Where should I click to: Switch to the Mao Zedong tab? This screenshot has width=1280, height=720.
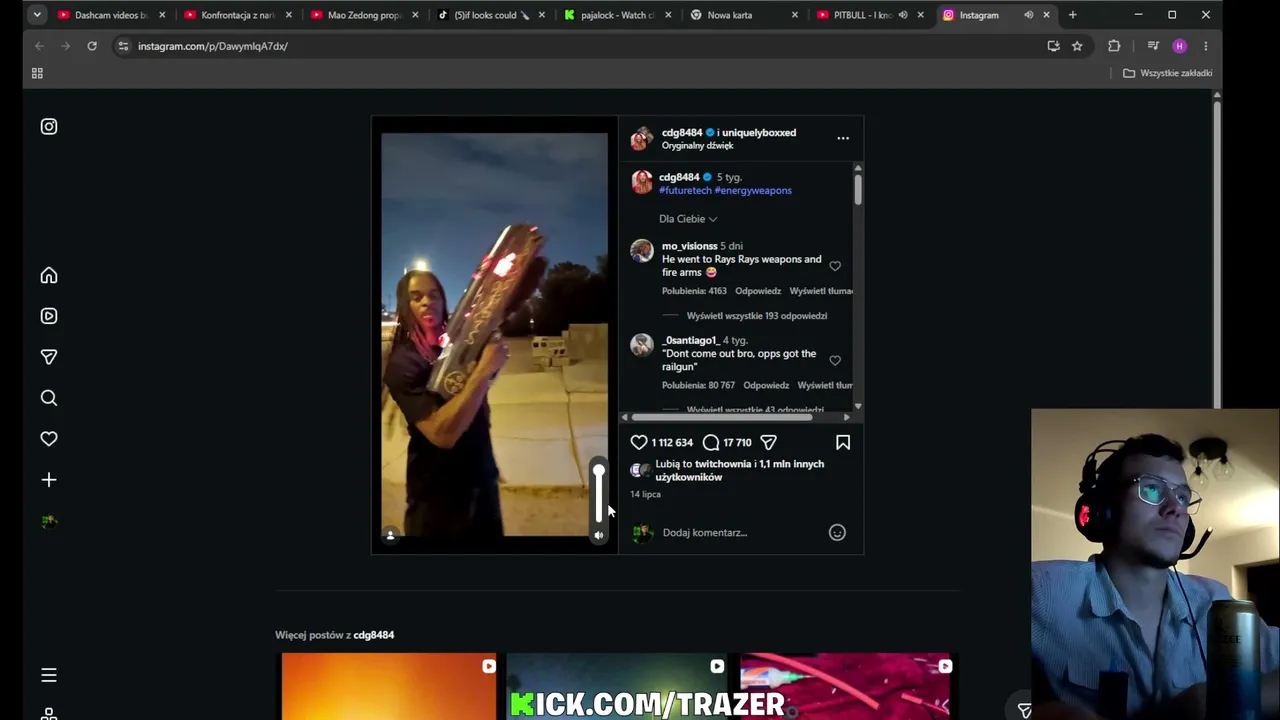coord(364,15)
